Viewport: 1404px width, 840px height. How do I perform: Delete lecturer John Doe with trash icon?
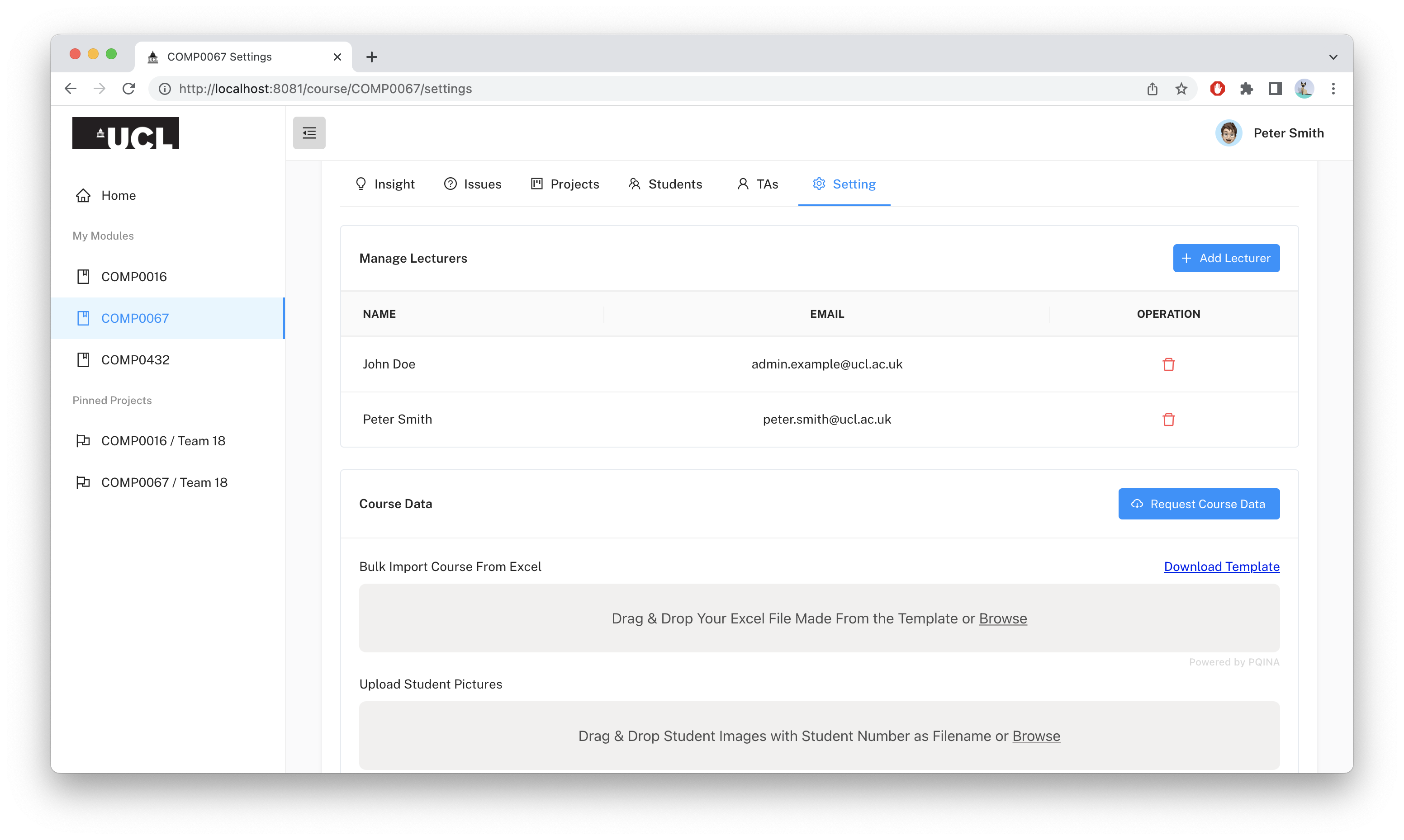coord(1168,364)
